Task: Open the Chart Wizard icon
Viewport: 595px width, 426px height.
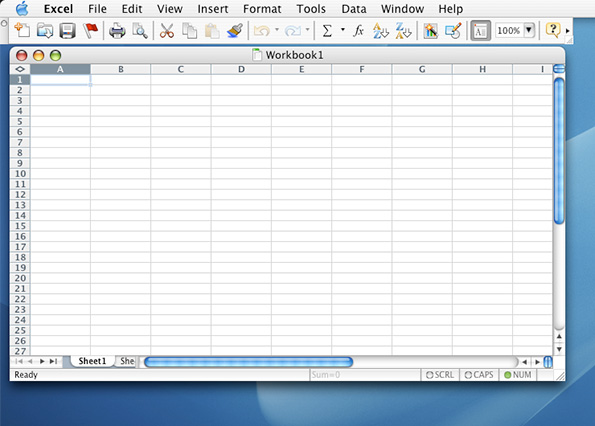Action: (431, 31)
